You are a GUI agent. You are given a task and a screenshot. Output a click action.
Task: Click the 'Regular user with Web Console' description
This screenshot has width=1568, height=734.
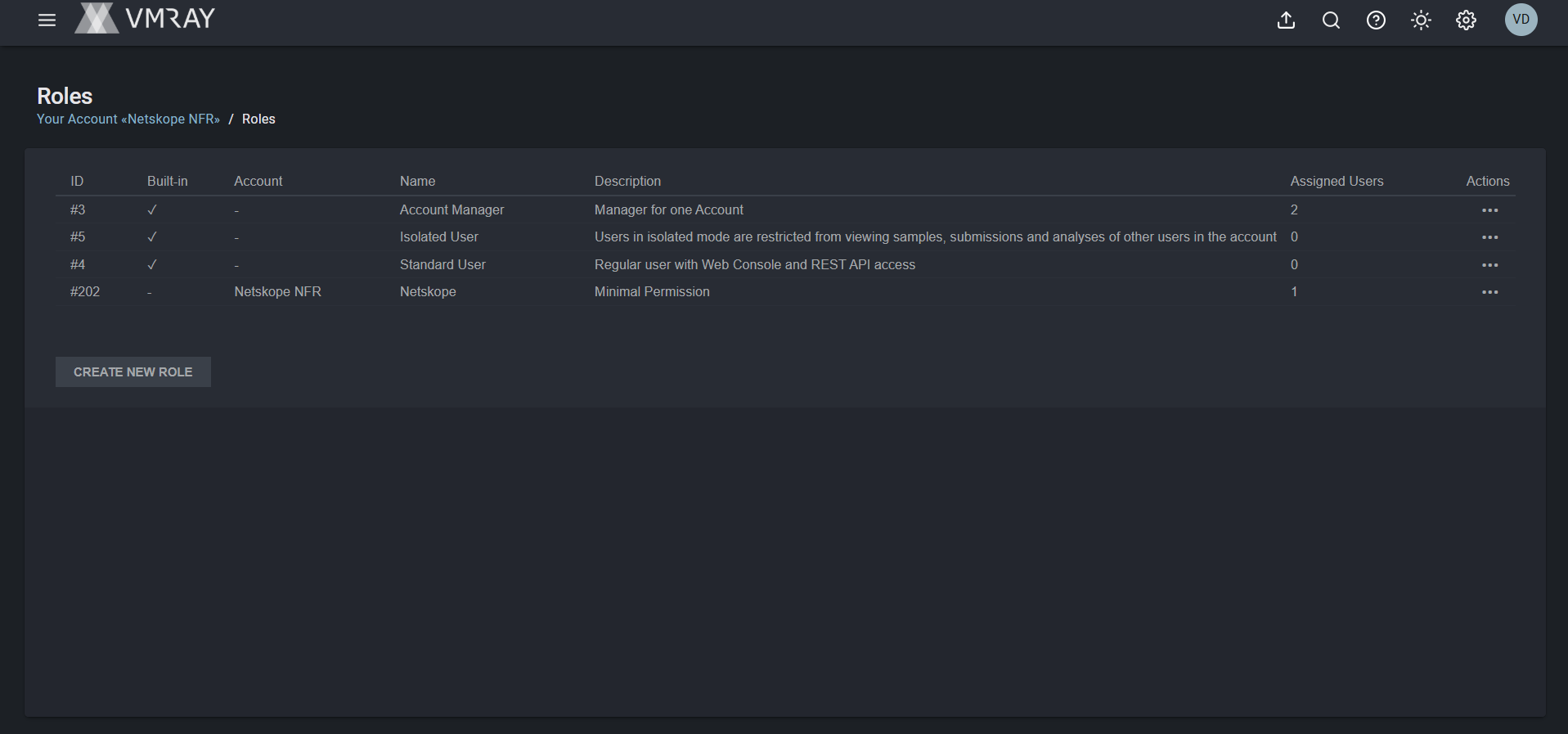click(755, 265)
